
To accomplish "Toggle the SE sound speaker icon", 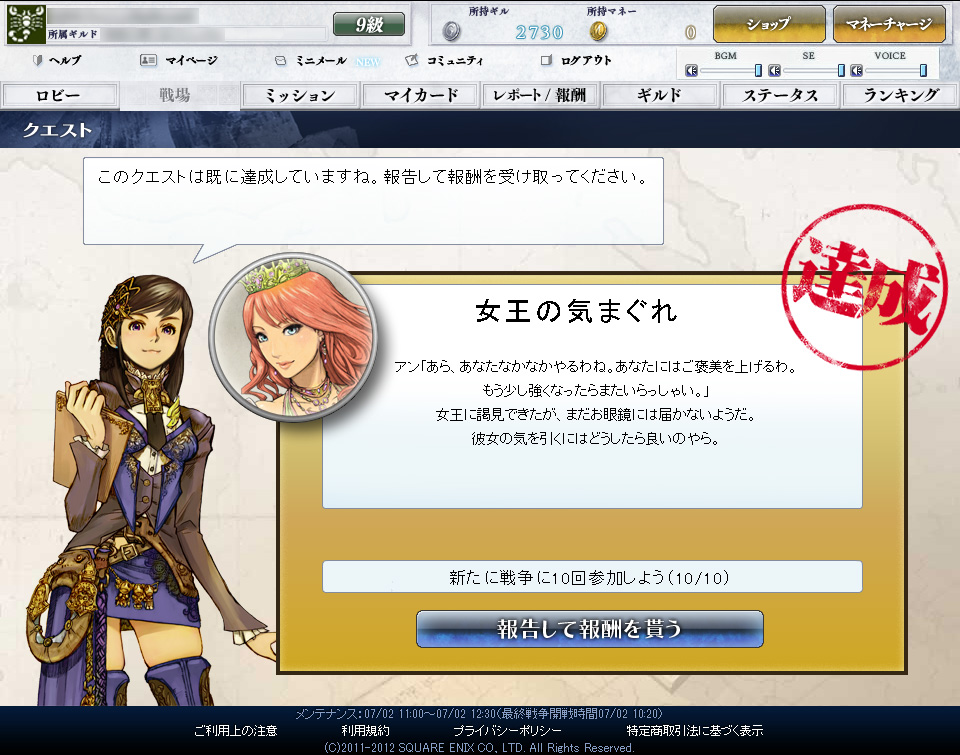I will pyautogui.click(x=774, y=70).
